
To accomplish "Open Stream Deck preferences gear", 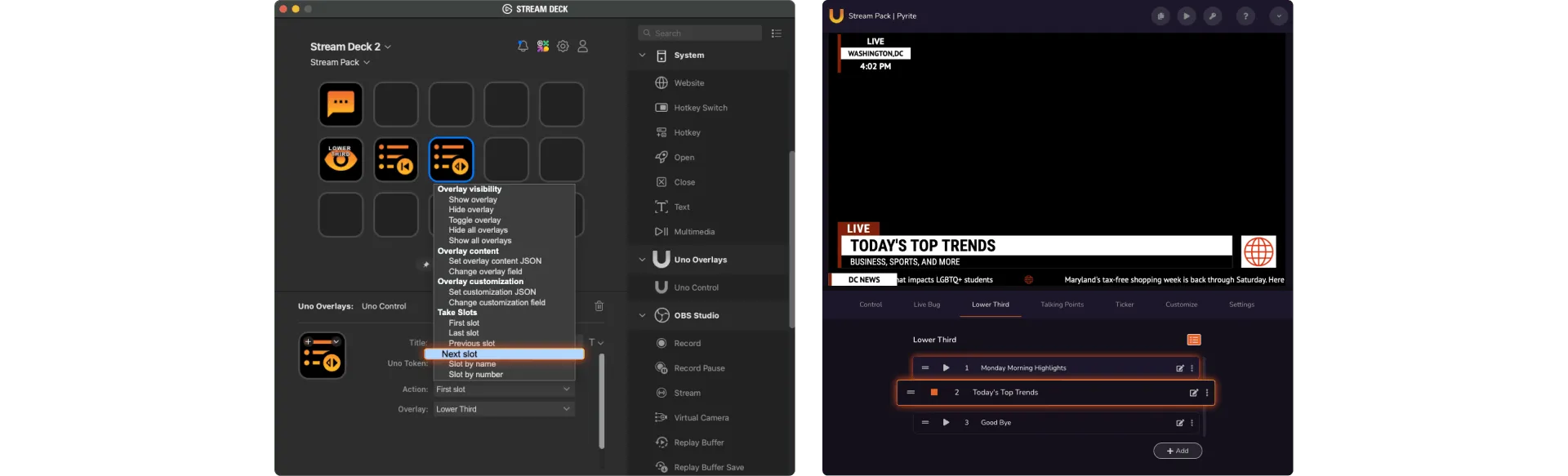I will (563, 47).
